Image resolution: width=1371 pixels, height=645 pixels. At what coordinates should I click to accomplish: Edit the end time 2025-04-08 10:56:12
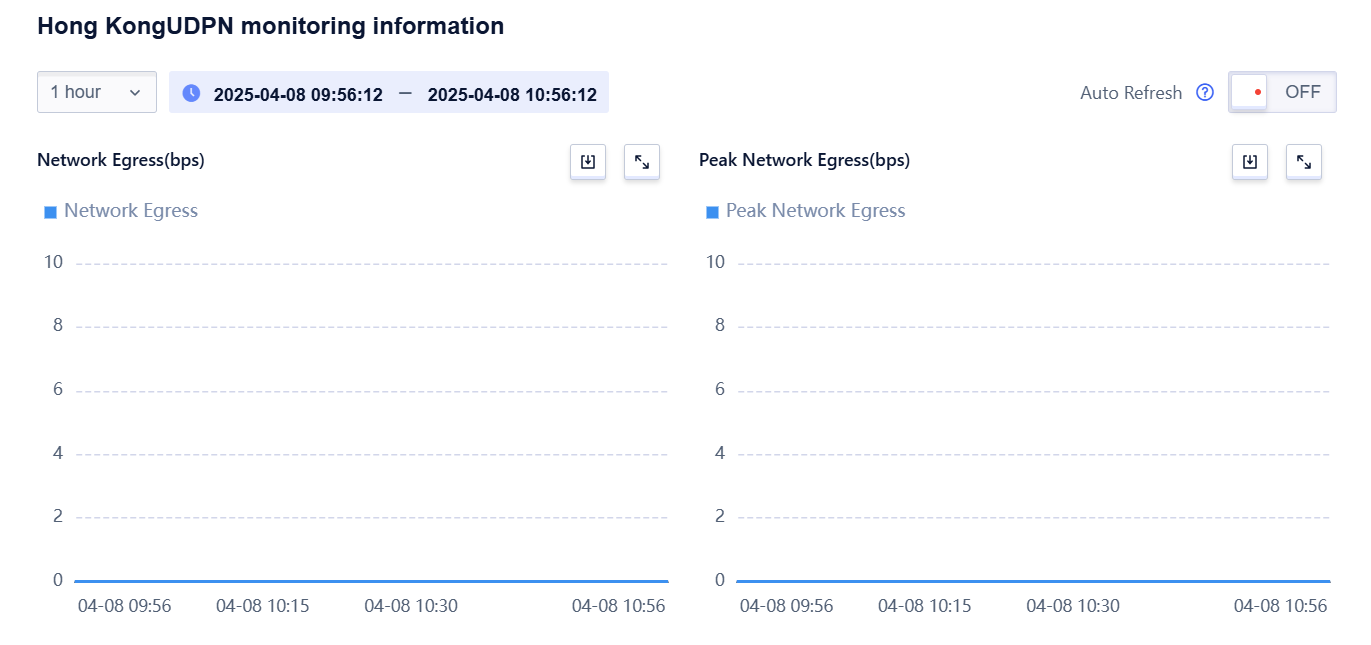coord(512,95)
